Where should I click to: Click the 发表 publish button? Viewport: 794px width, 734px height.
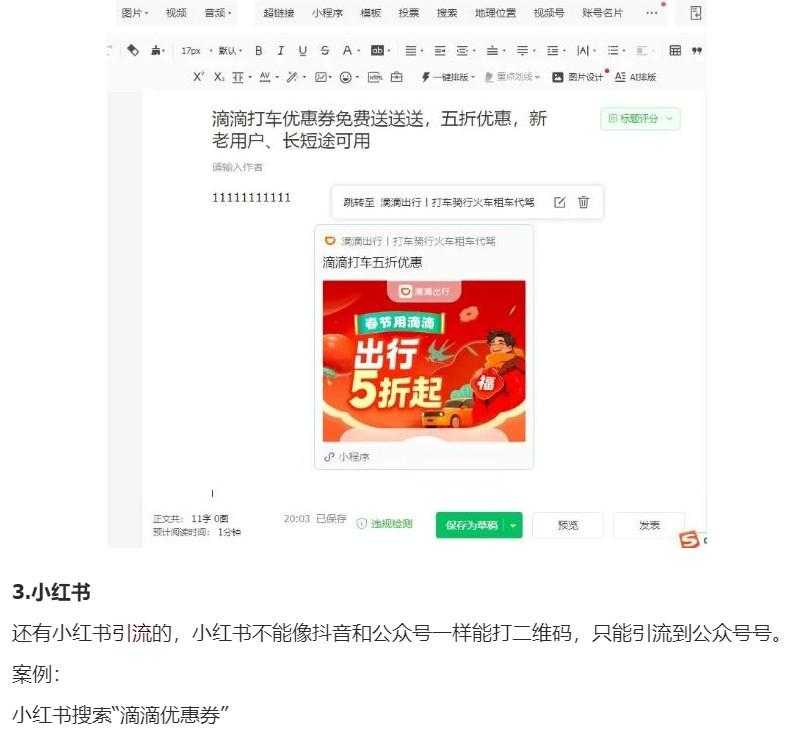point(649,525)
